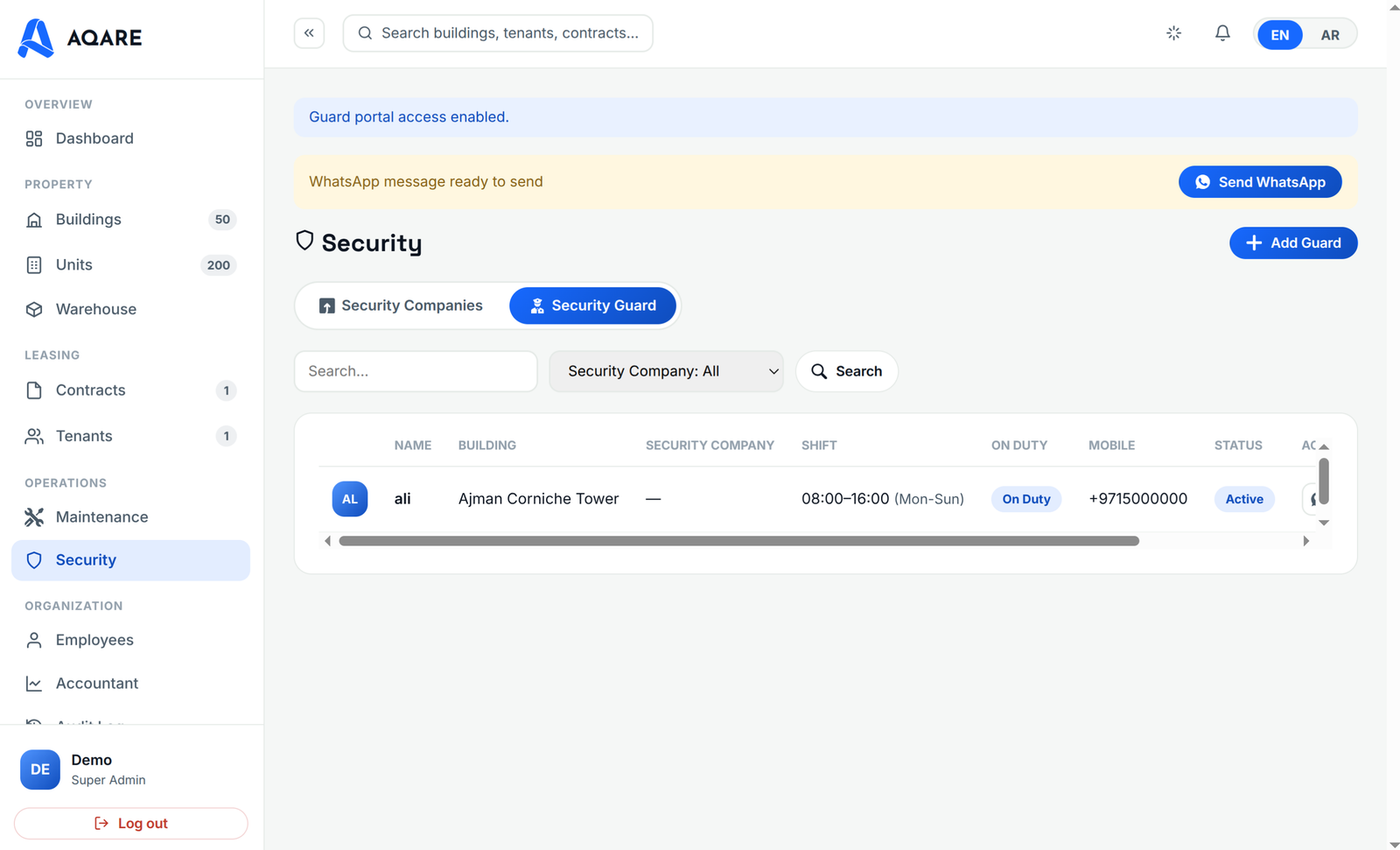Image resolution: width=1400 pixels, height=850 pixels.
Task: Click the Active status badge
Action: pos(1244,499)
